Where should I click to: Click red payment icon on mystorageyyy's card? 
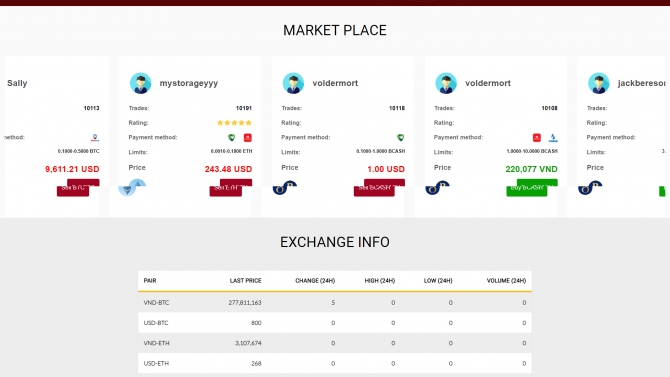[247, 137]
